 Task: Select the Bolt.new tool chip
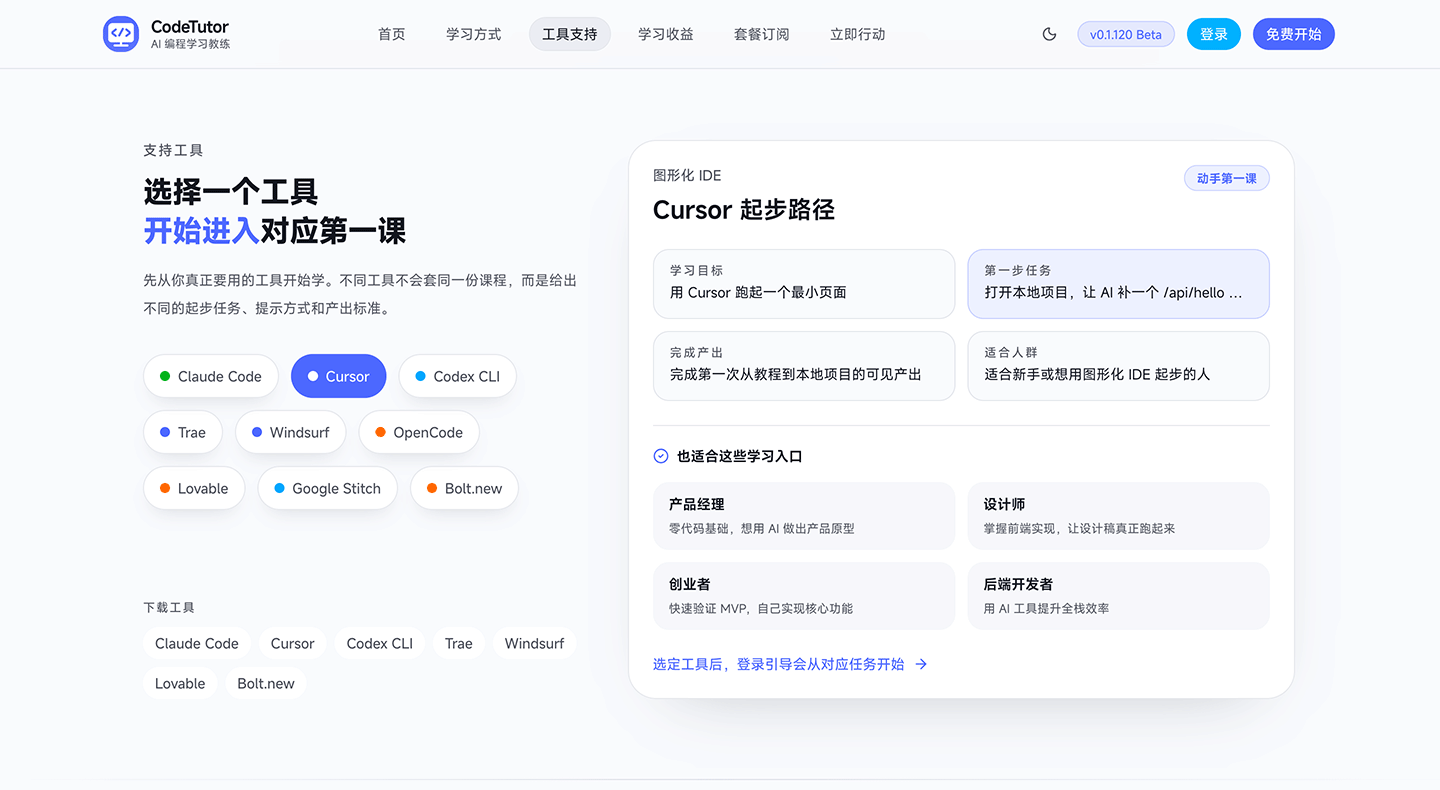click(x=464, y=488)
